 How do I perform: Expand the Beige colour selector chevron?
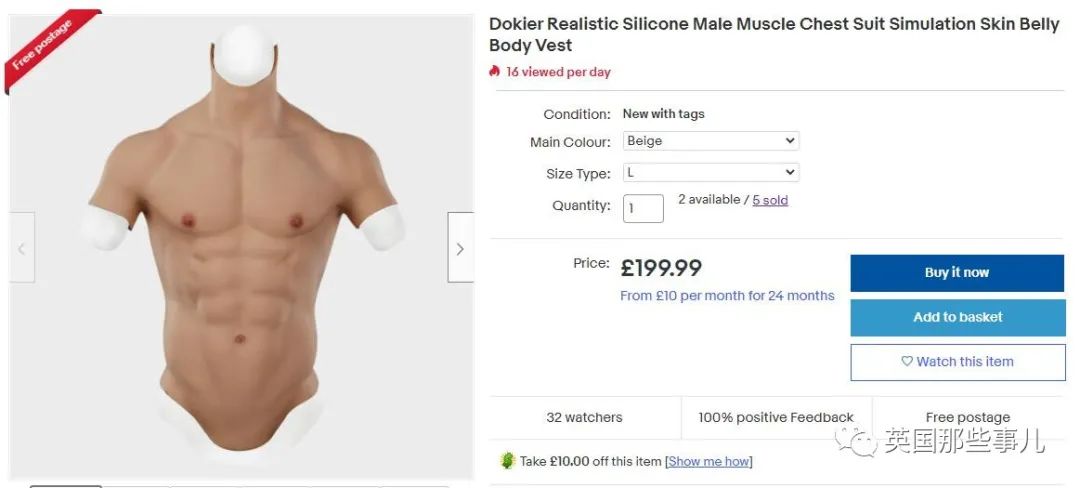pos(789,141)
